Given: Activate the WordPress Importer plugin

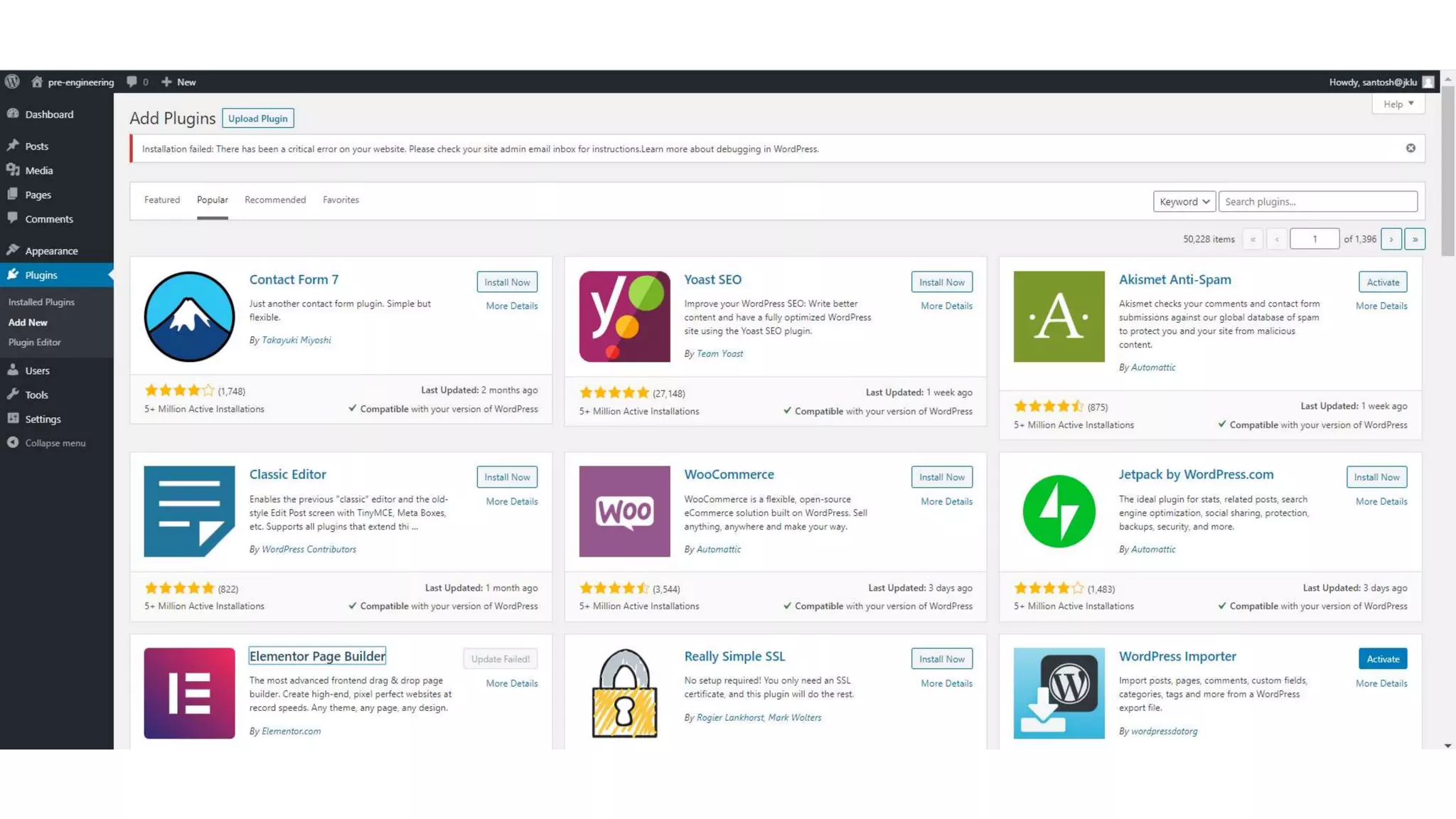Looking at the screenshot, I should (x=1382, y=659).
